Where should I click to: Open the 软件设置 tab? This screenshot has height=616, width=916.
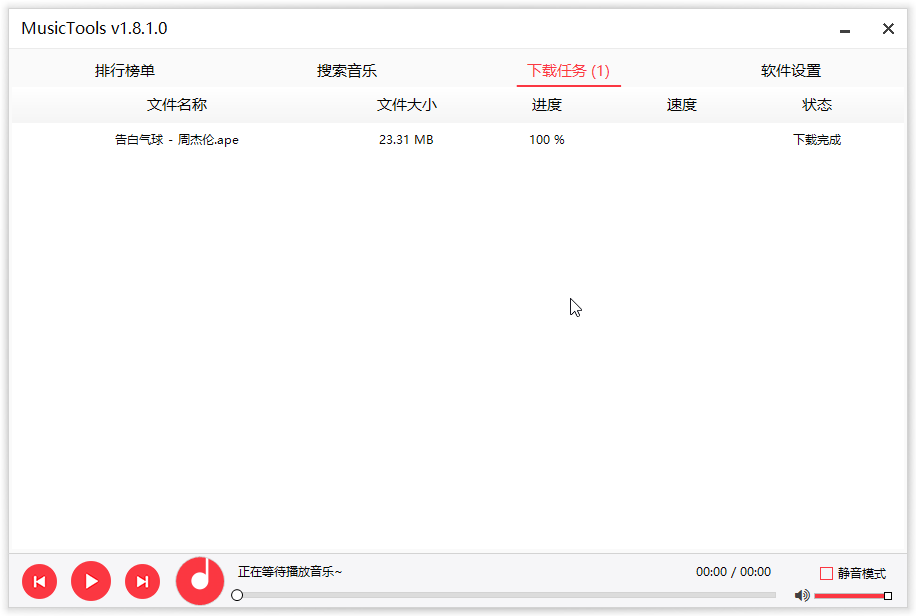(790, 71)
